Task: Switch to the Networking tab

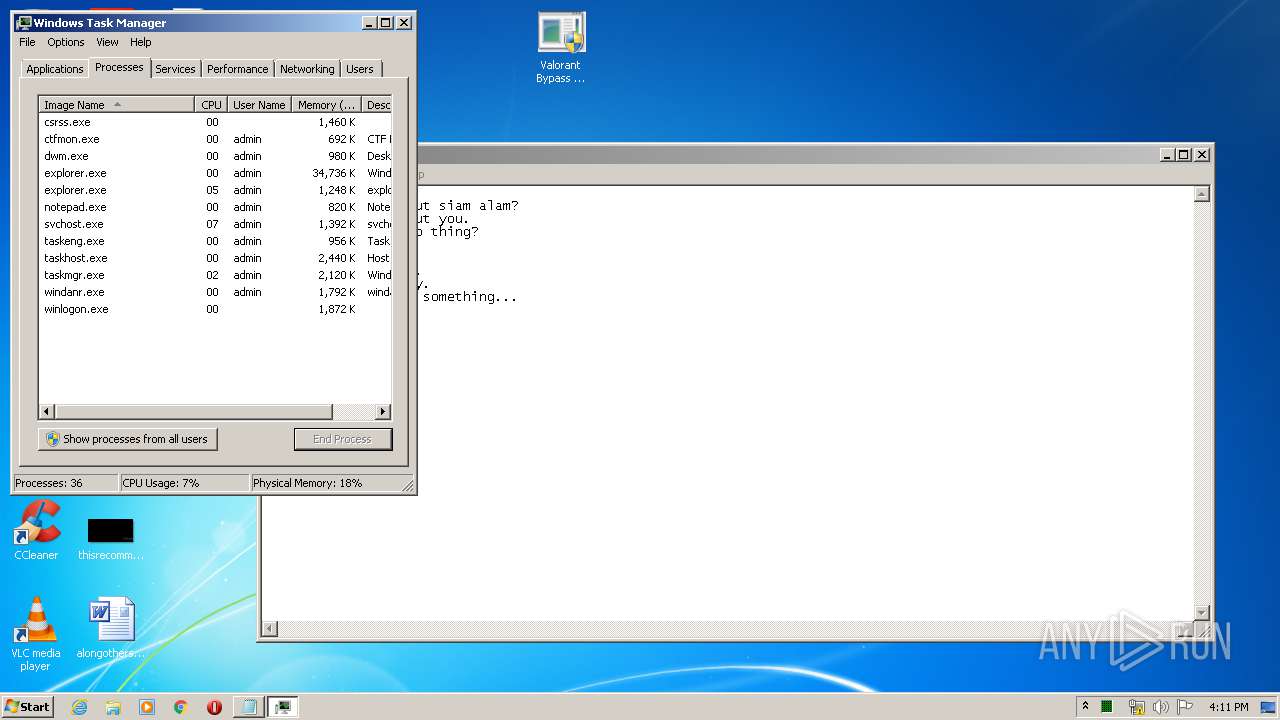Action: coord(307,69)
